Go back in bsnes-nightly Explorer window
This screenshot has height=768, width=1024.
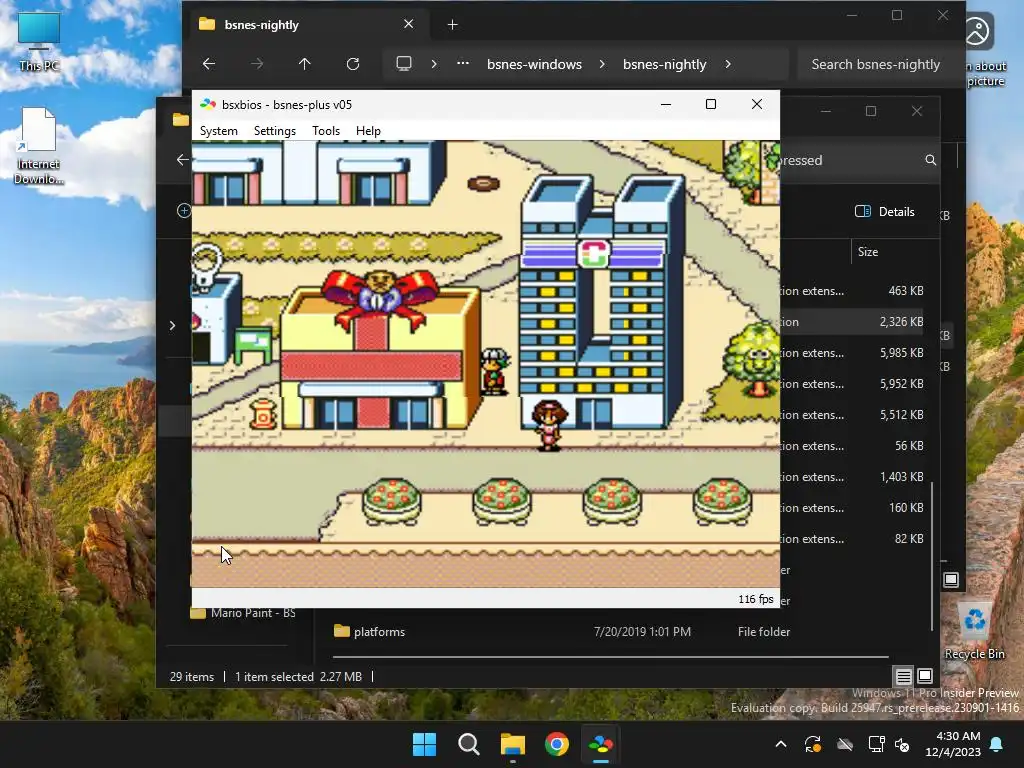point(209,64)
